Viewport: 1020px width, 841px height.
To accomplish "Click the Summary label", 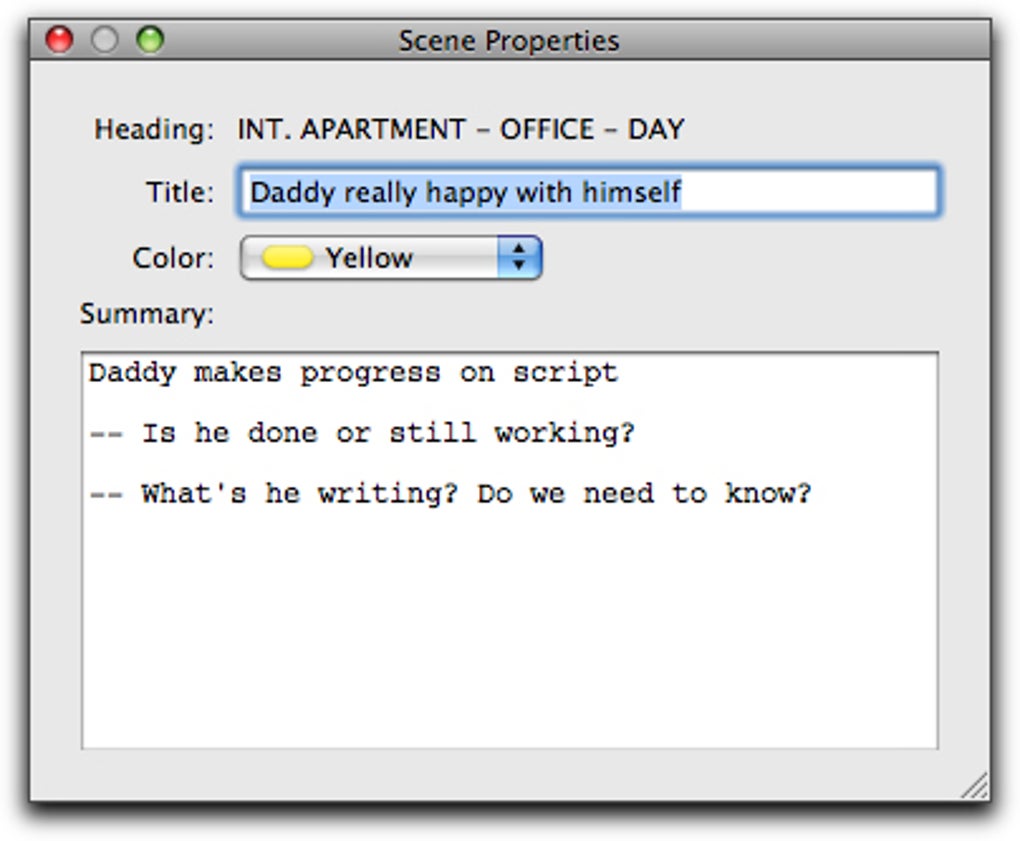I will [x=147, y=314].
